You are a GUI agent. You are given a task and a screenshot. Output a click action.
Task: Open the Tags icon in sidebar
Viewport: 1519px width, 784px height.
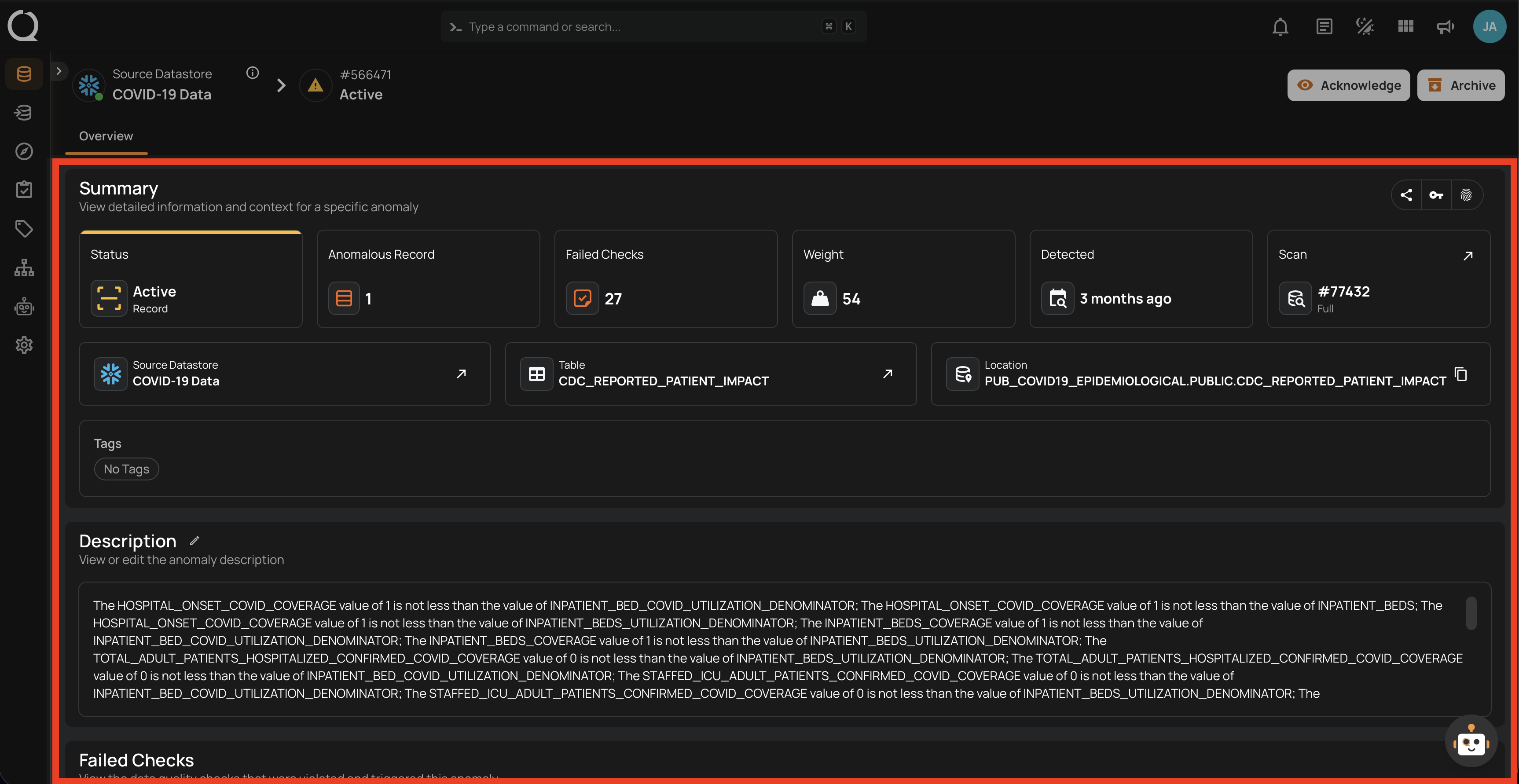(x=24, y=228)
